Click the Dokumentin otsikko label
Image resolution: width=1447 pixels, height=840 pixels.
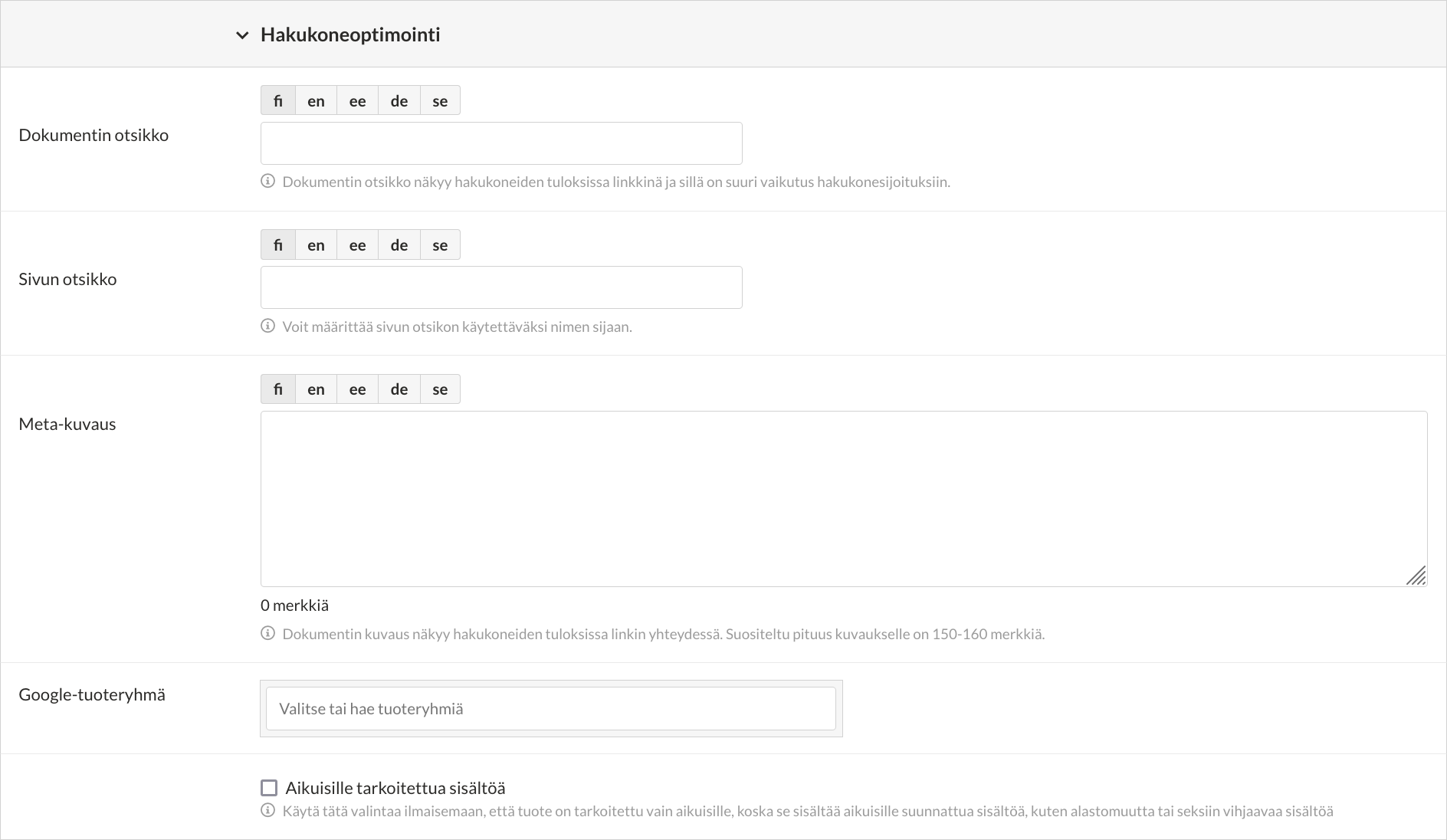coord(94,135)
